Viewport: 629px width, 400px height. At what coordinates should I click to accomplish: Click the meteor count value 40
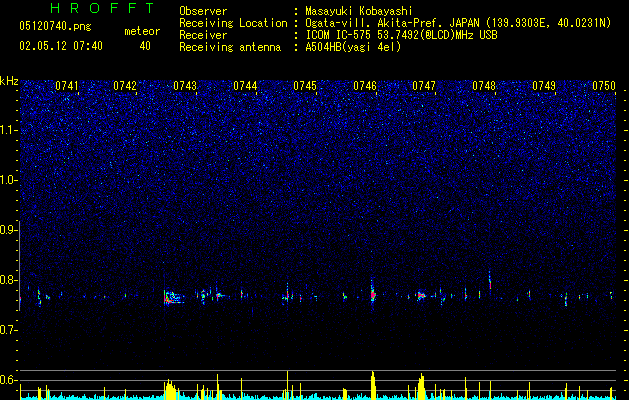(x=145, y=46)
